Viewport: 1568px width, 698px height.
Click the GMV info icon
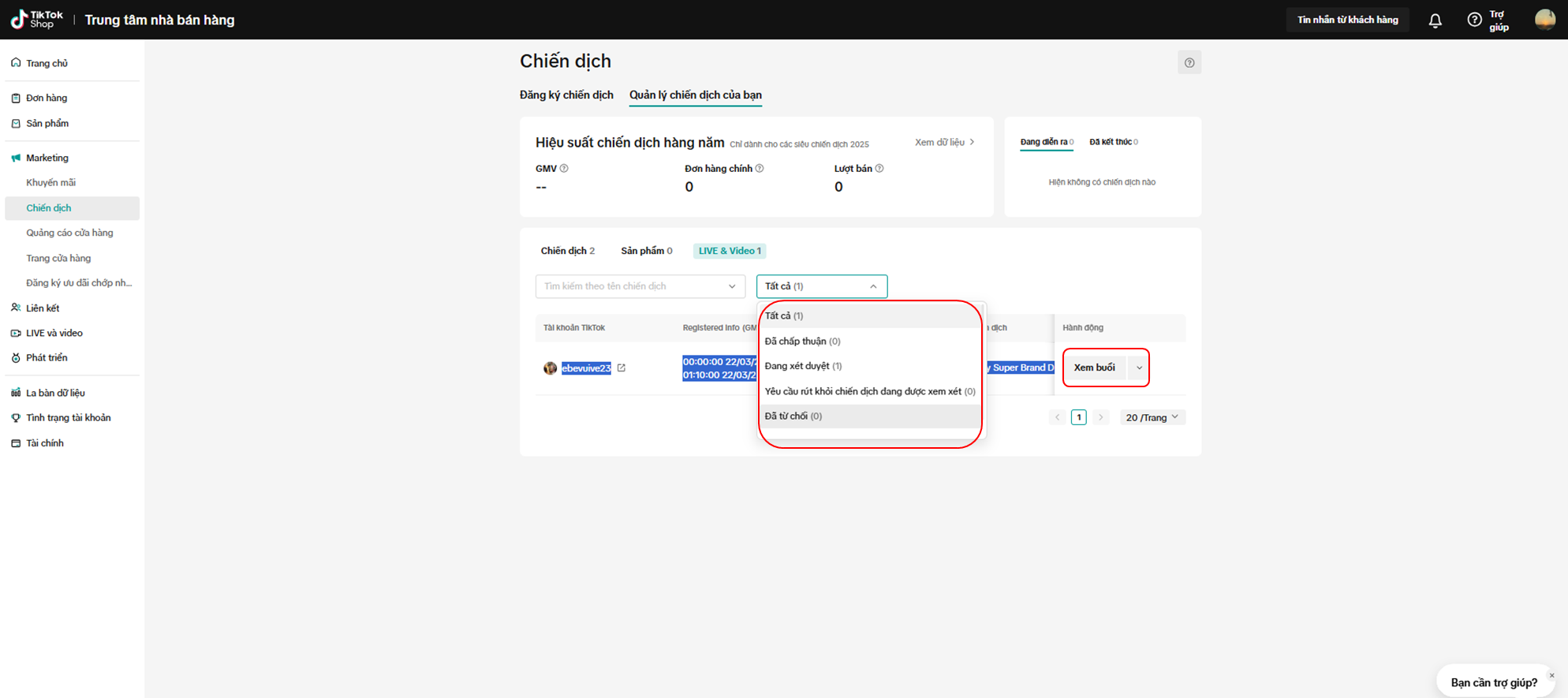click(x=564, y=169)
